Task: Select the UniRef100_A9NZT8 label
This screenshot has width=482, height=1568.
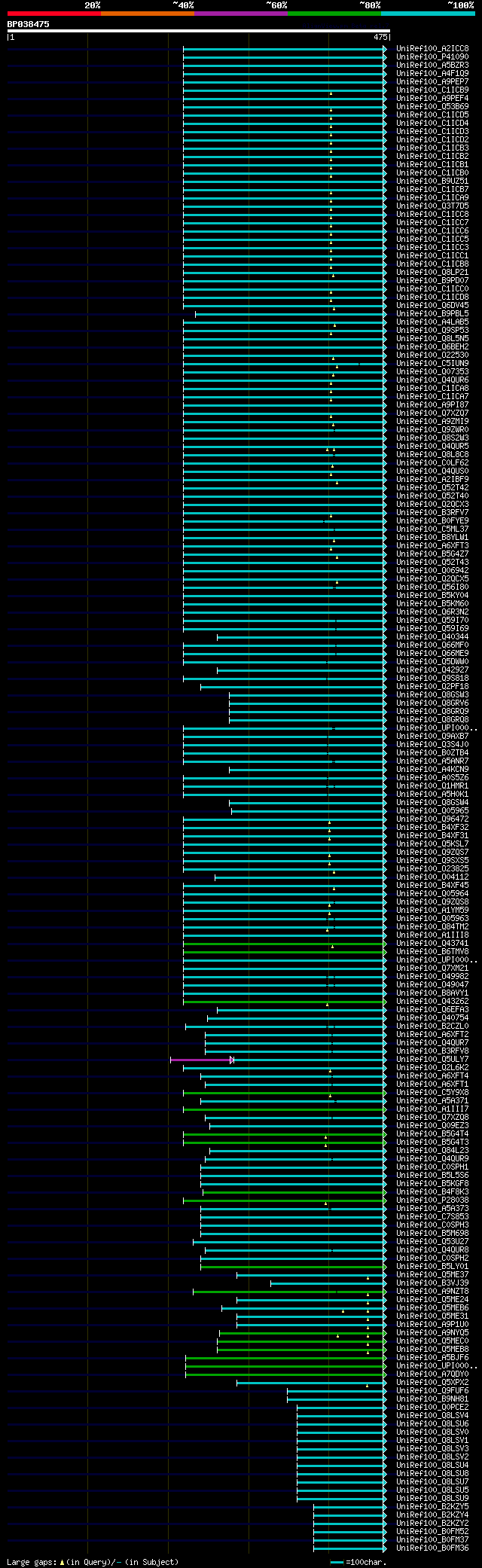Action: point(432,1292)
